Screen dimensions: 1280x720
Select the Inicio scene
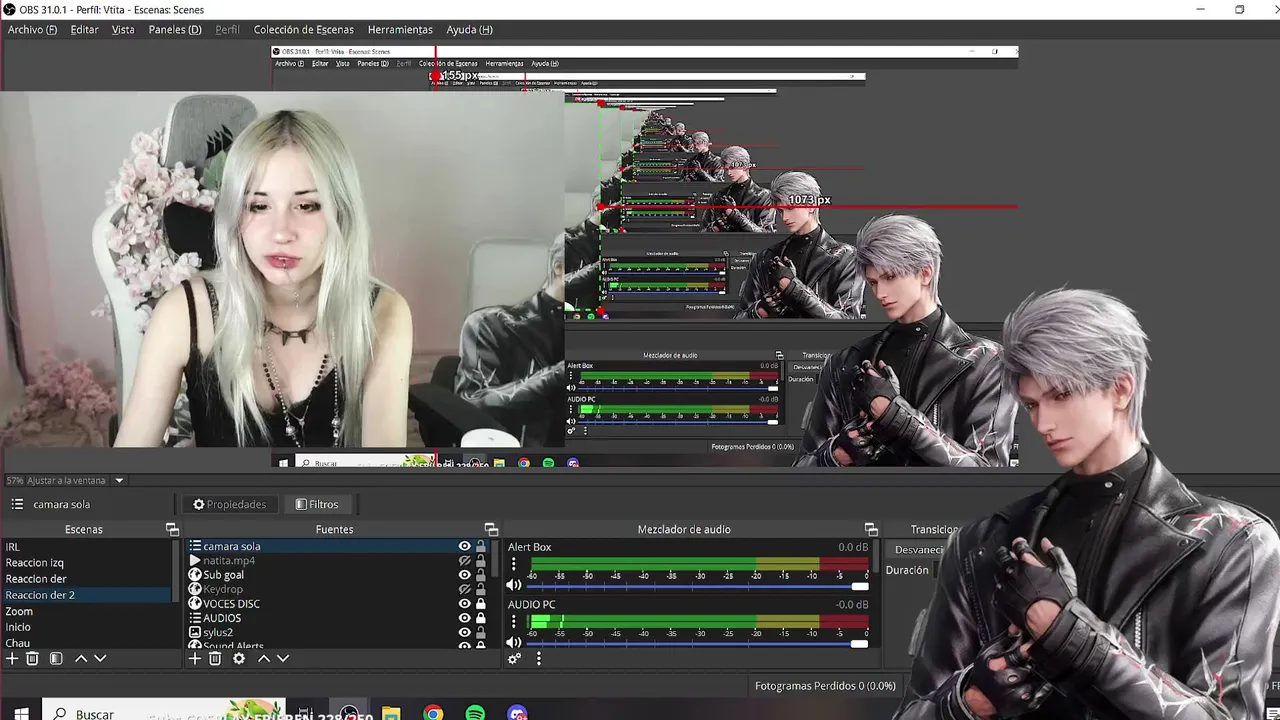click(x=88, y=627)
